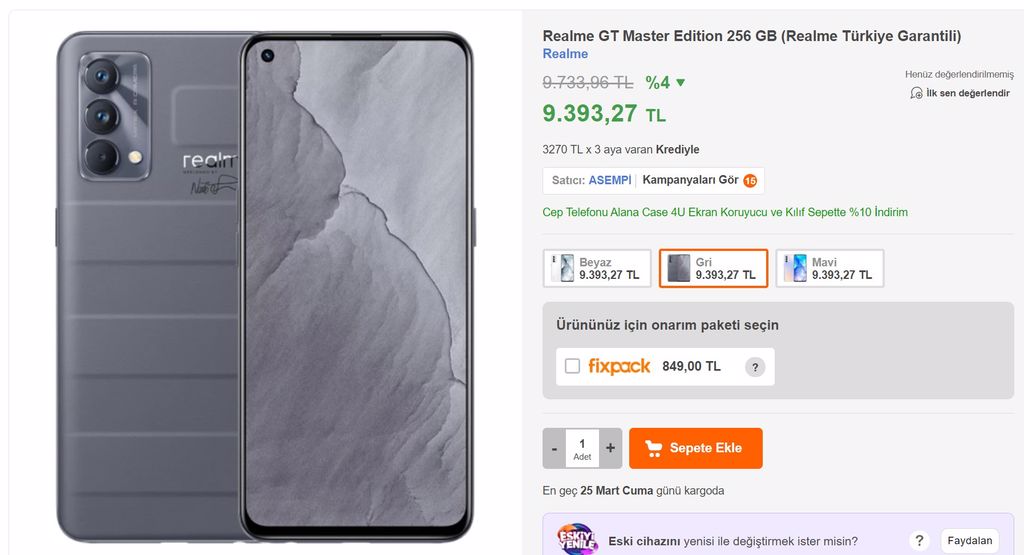The width and height of the screenshot is (1024, 555).
Task: Select the Gri color variant
Action: click(x=713, y=268)
